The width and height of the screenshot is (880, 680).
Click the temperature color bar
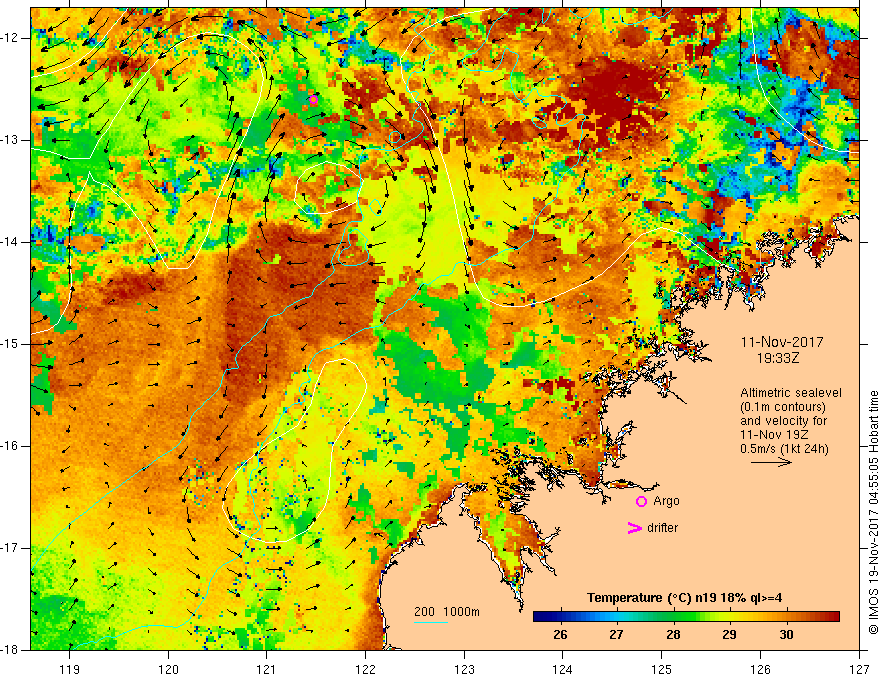[686, 617]
